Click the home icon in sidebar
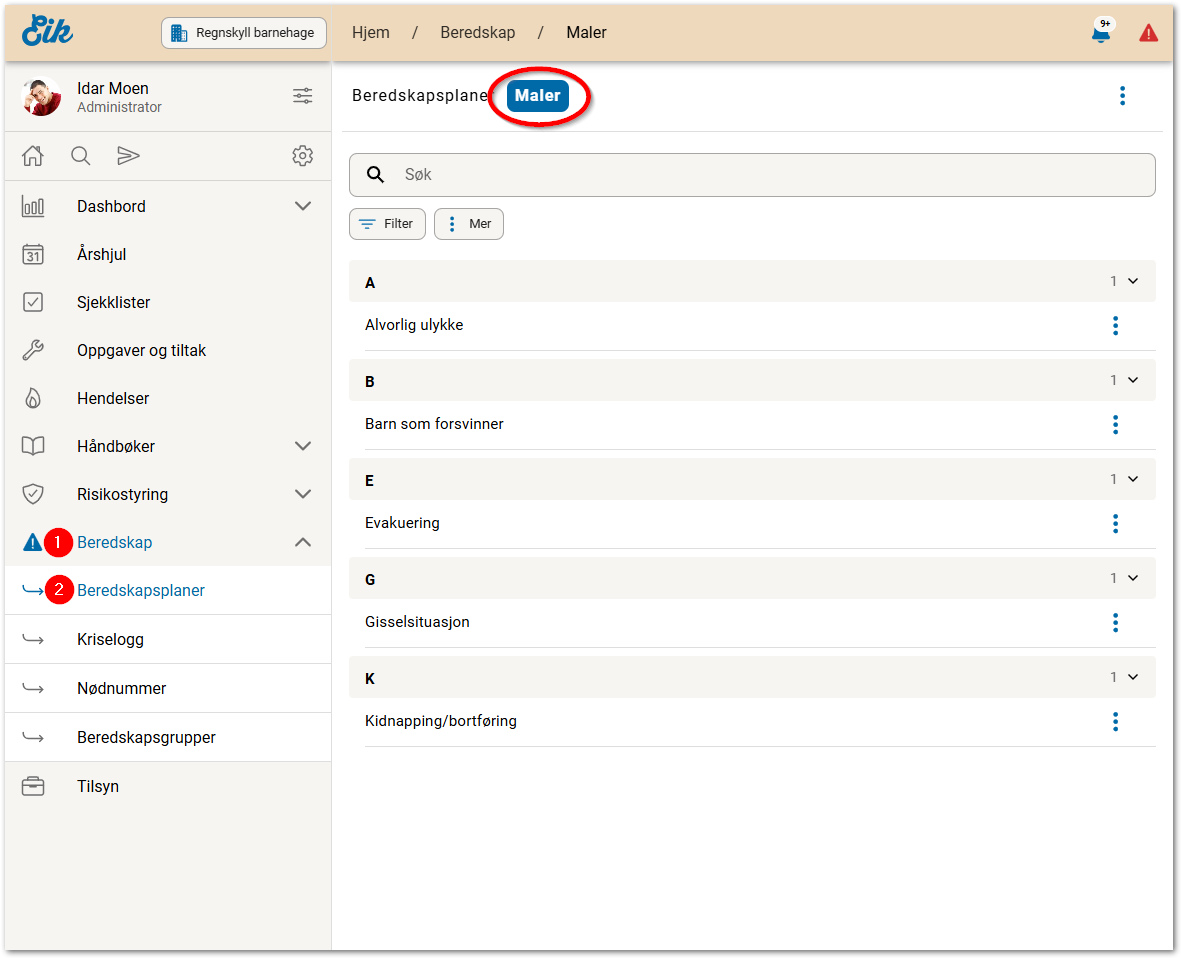This screenshot has width=1182, height=959. (x=33, y=156)
